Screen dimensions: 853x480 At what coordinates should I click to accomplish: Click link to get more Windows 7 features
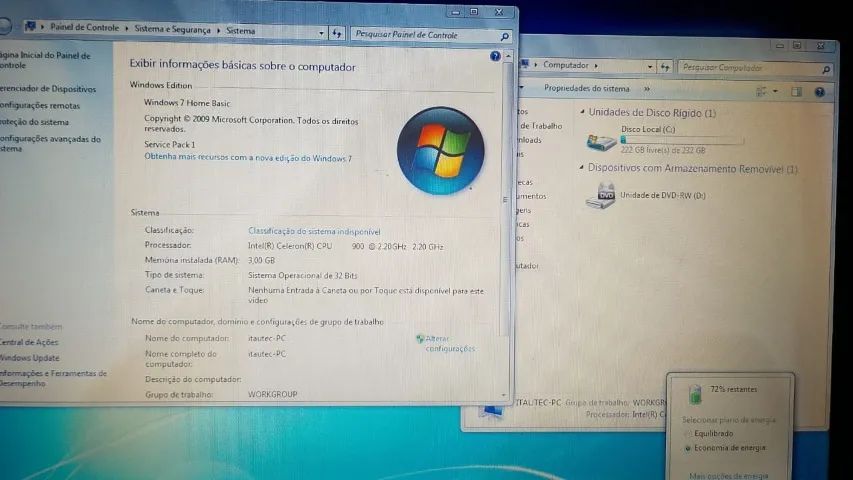[x=248, y=157]
